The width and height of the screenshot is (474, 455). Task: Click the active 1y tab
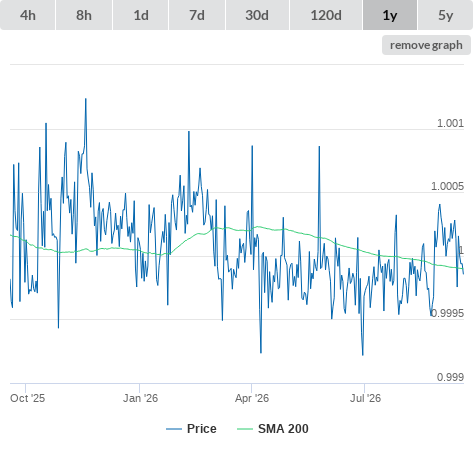[x=390, y=15]
